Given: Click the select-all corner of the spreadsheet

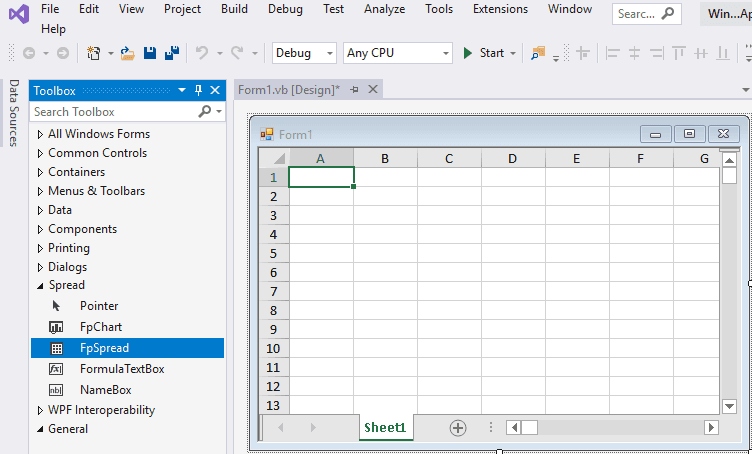Looking at the screenshot, I should click(x=273, y=158).
